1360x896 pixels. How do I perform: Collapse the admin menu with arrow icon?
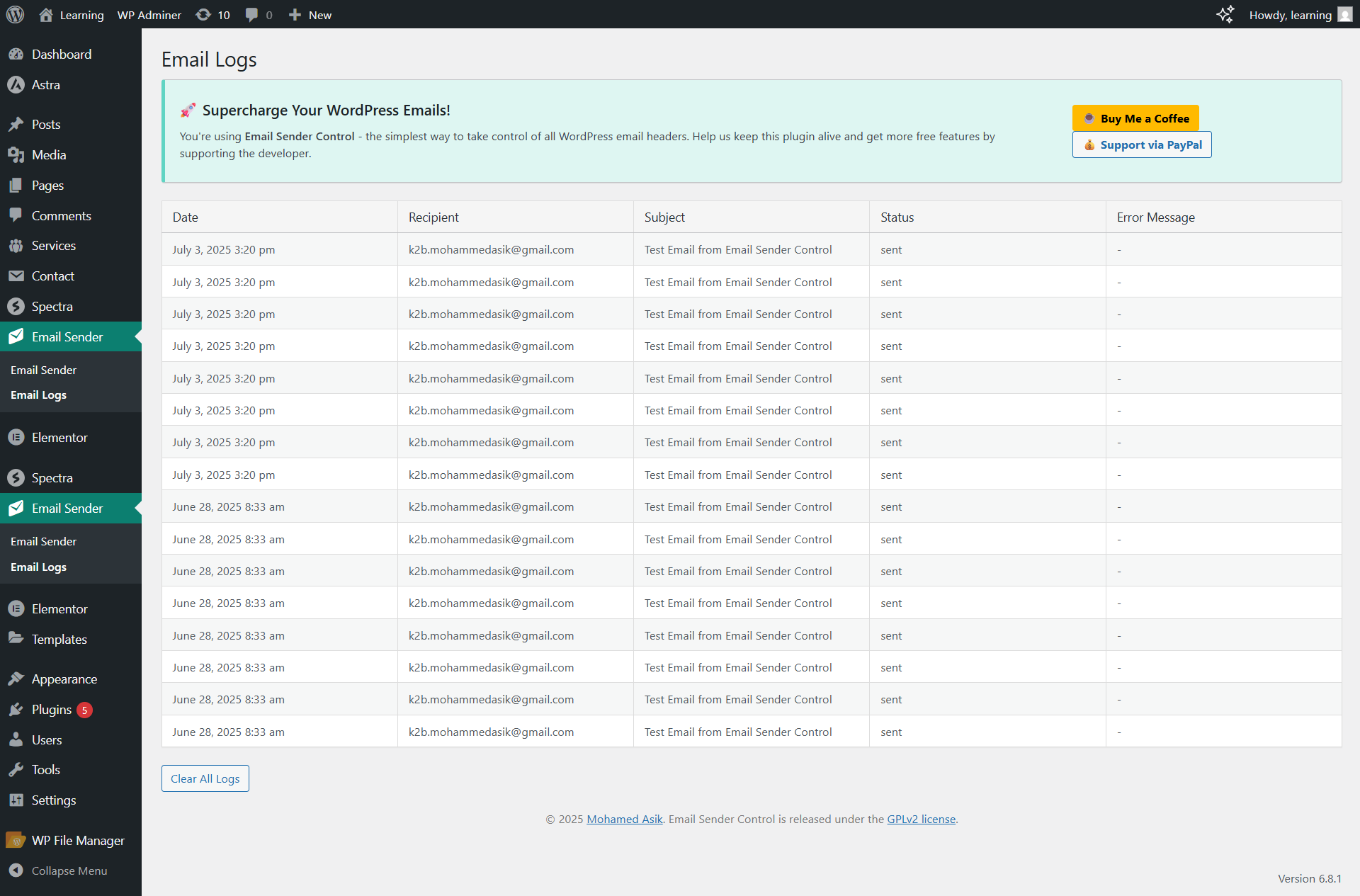coord(16,871)
